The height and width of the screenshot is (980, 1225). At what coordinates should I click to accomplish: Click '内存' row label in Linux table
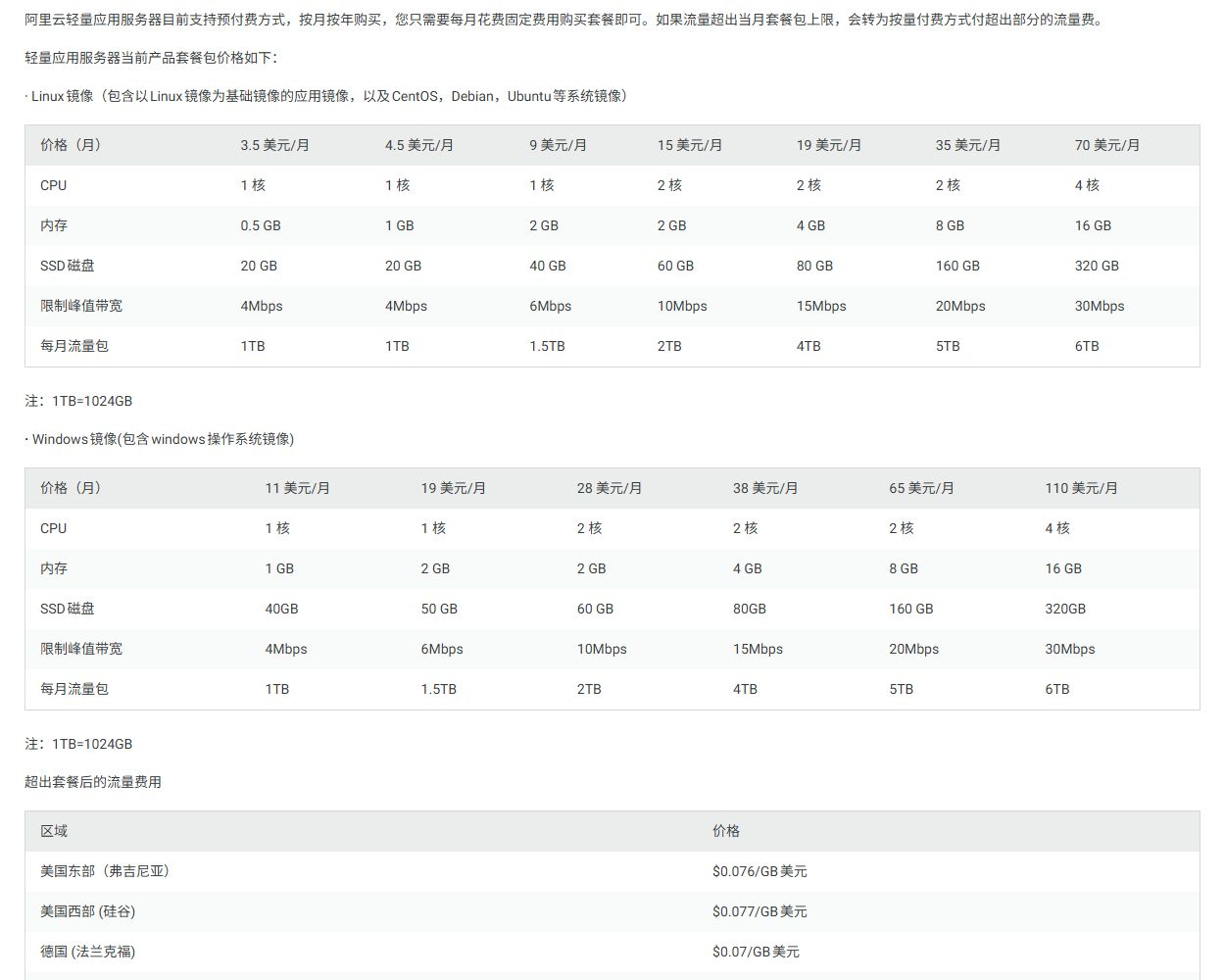click(x=54, y=225)
